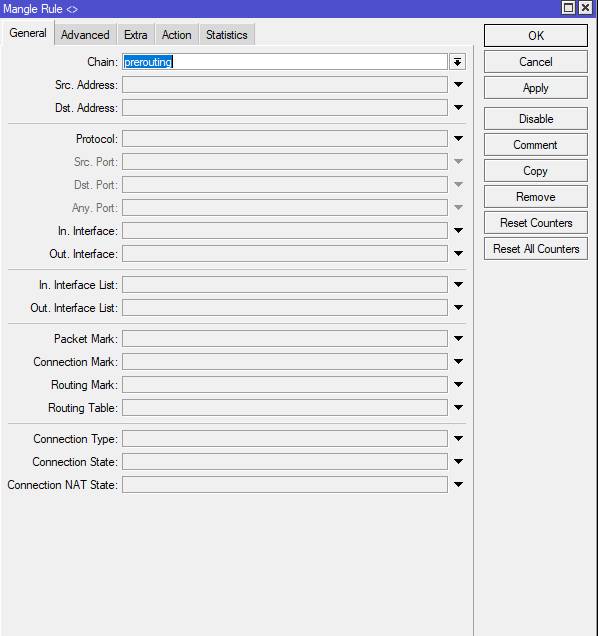Open the Action tab
Image resolution: width=598 pixels, height=636 pixels.
point(176,35)
